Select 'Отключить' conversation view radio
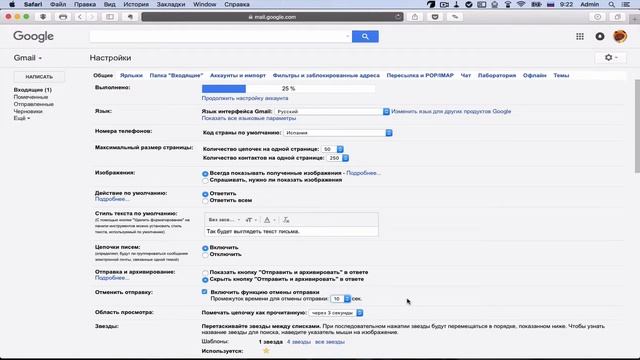This screenshot has width=640, height=360. pyautogui.click(x=205, y=255)
